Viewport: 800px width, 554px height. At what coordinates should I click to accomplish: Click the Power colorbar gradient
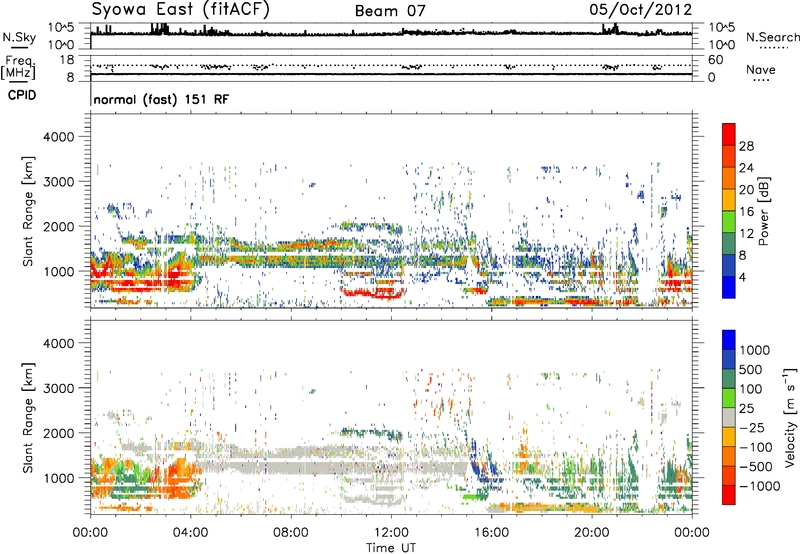tap(729, 211)
